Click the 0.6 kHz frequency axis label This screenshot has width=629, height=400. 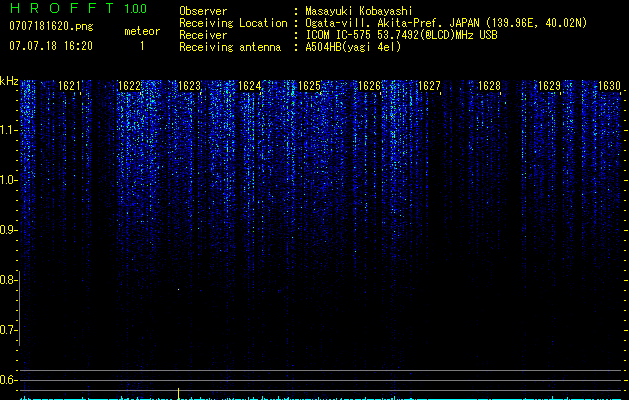coord(8,380)
